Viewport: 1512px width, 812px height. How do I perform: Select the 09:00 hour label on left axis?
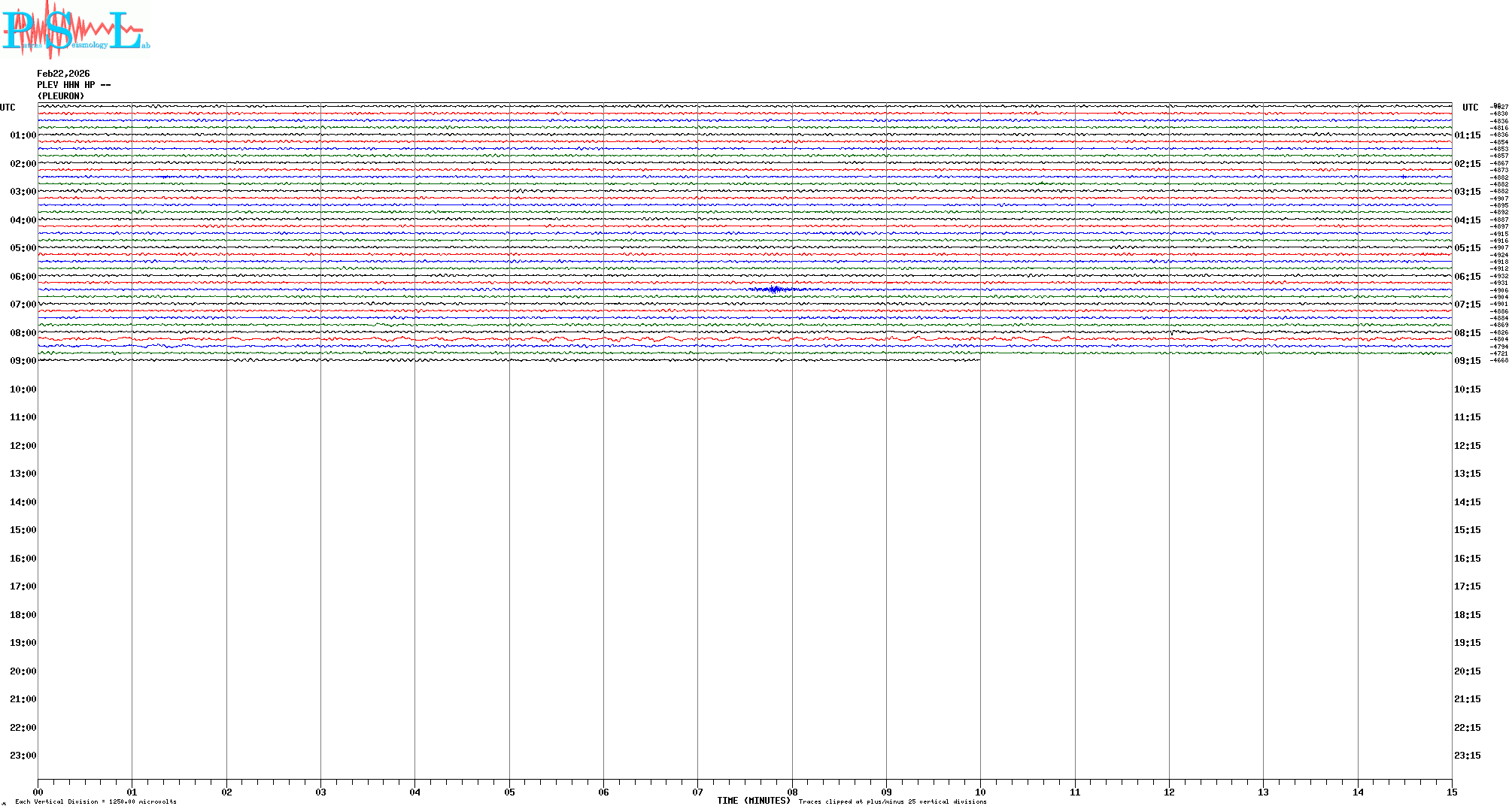tap(23, 361)
